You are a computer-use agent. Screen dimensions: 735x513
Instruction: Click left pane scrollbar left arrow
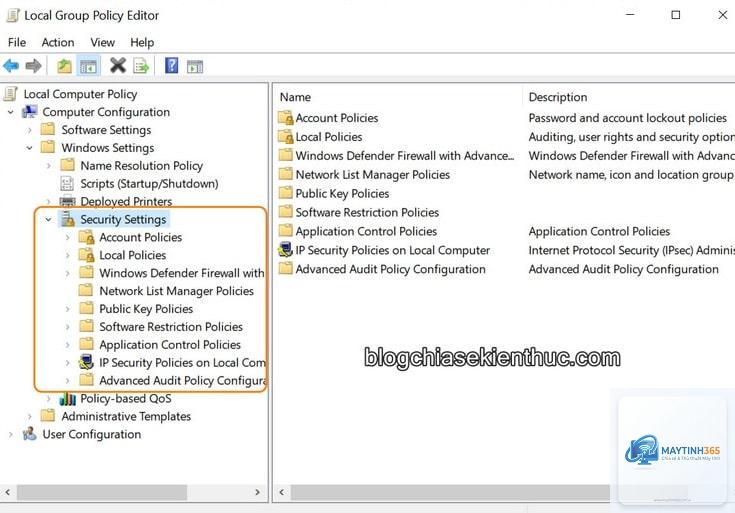(8, 492)
